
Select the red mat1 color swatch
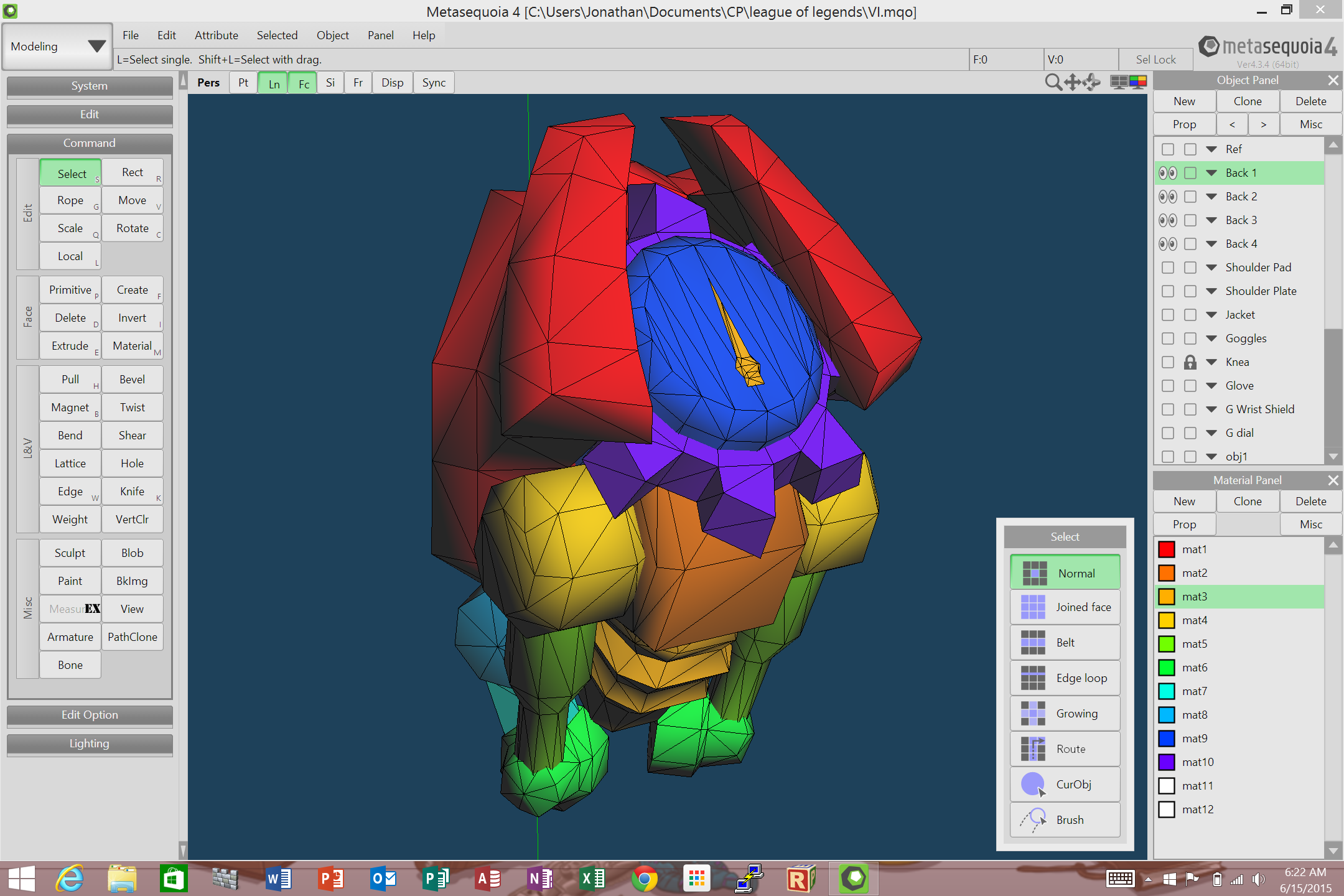pyautogui.click(x=1166, y=549)
